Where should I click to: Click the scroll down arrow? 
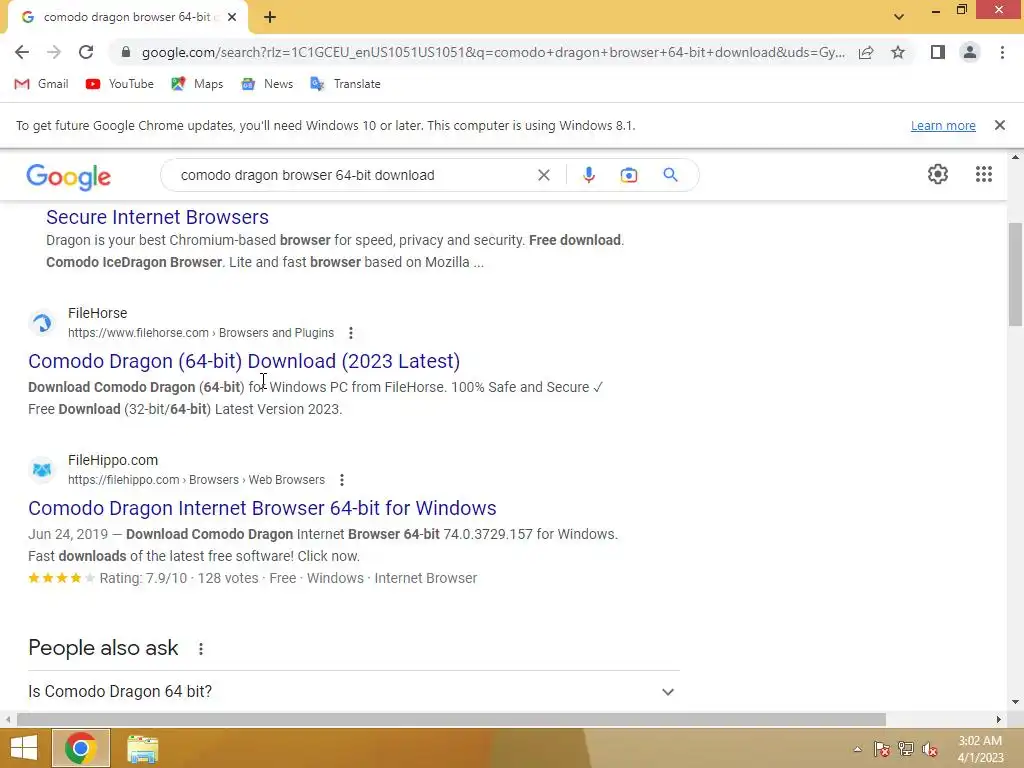tap(1015, 702)
